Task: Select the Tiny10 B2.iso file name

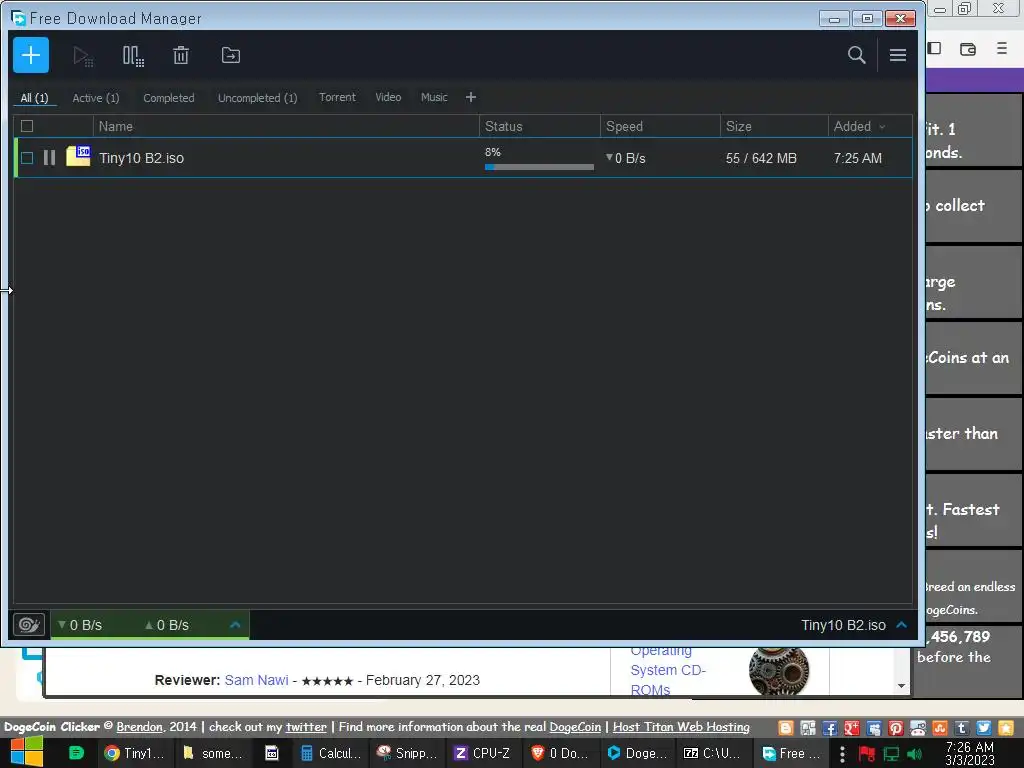Action: [142, 158]
